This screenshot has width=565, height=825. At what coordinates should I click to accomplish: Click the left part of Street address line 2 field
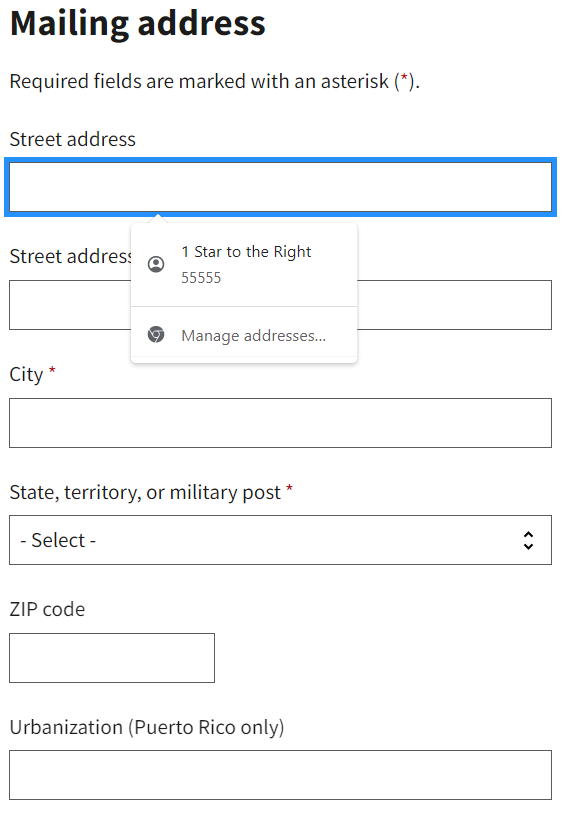(70, 305)
